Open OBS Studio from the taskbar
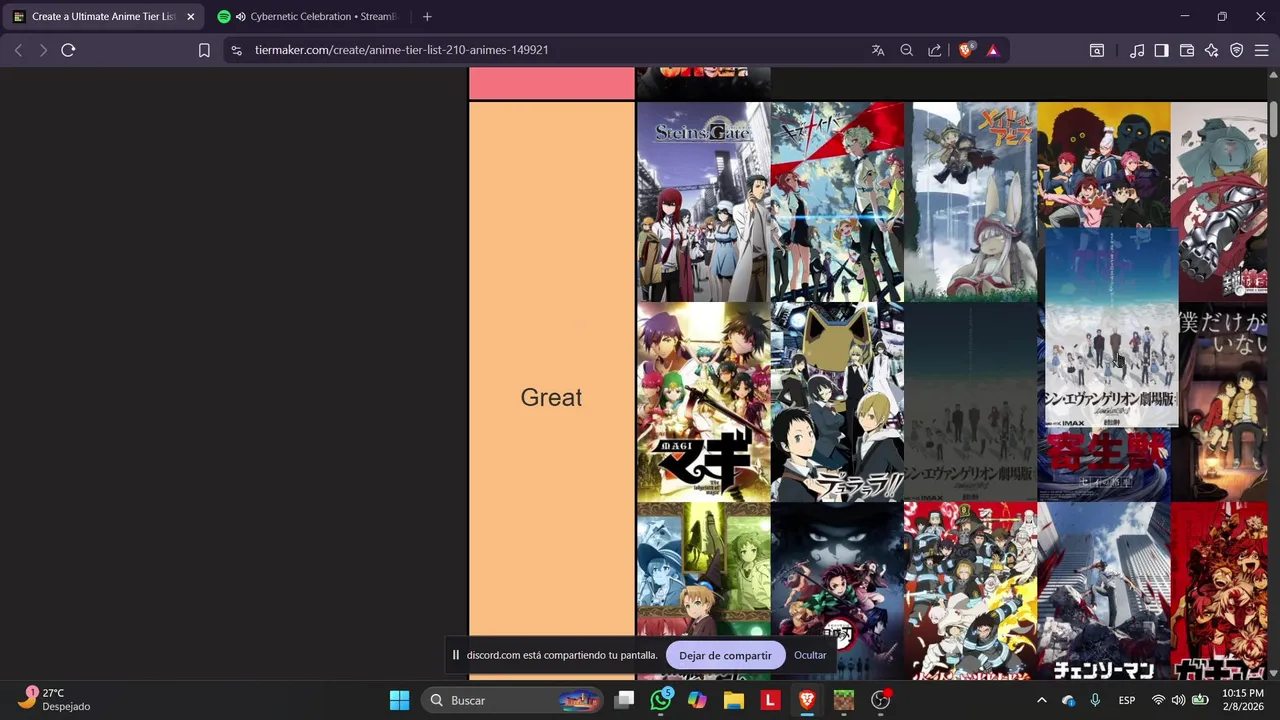The image size is (1280, 720). click(881, 700)
